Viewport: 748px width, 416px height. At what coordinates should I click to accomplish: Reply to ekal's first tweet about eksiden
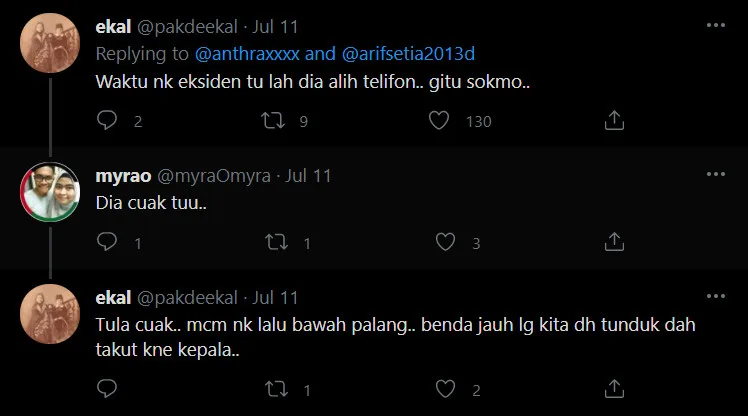108,121
